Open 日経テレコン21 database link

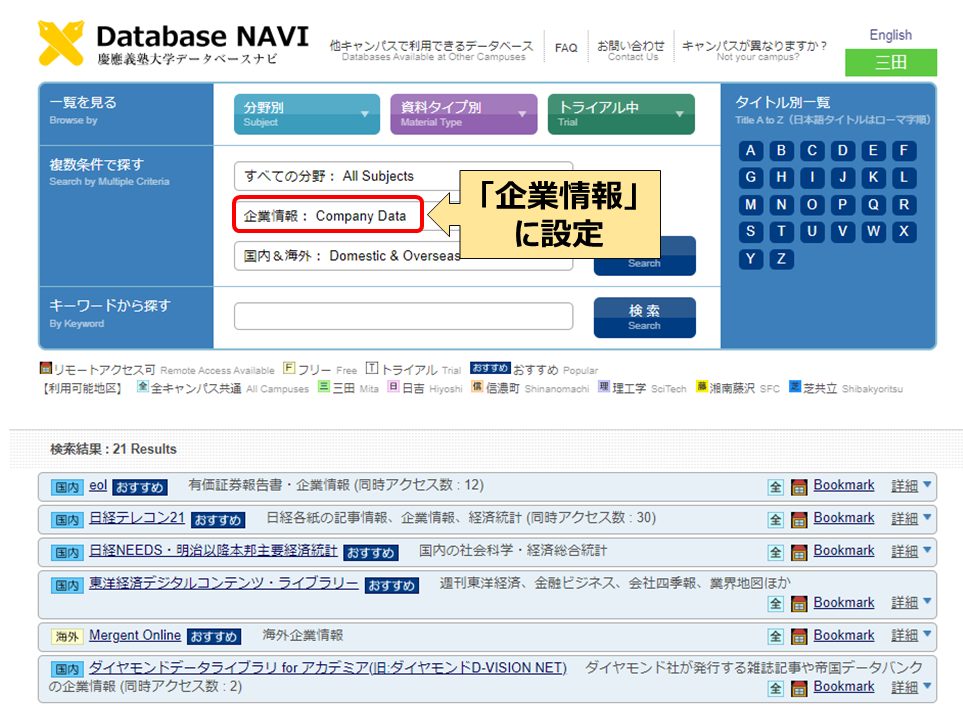click(x=137, y=518)
